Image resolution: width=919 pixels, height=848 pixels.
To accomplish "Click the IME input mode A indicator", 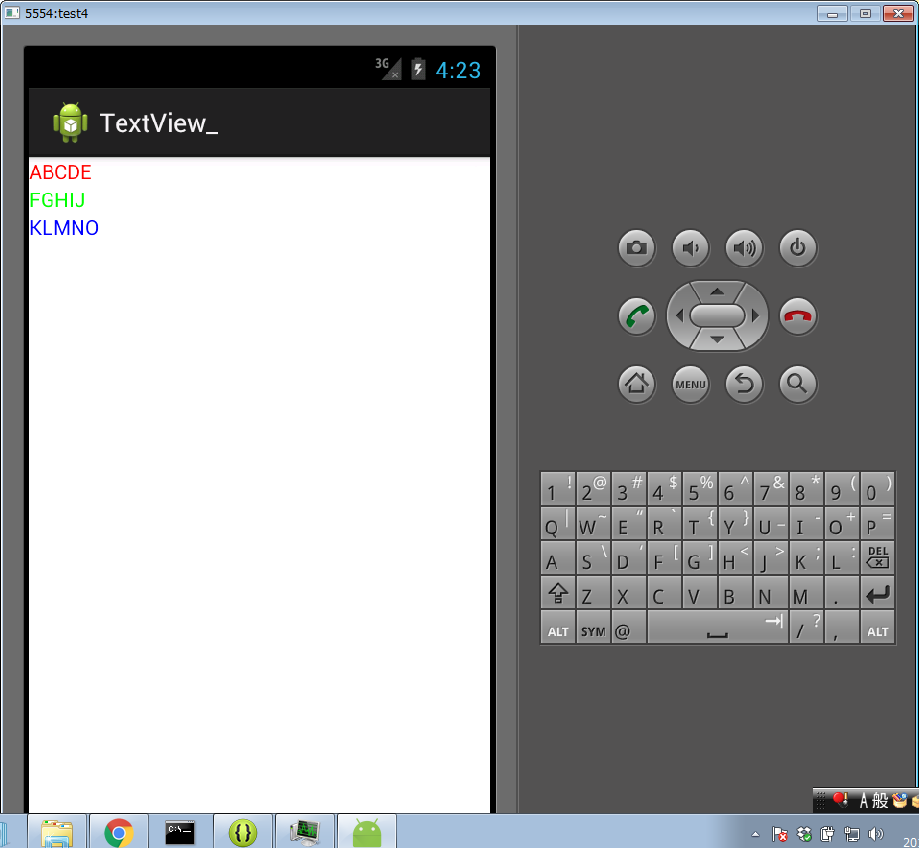I will 864,801.
